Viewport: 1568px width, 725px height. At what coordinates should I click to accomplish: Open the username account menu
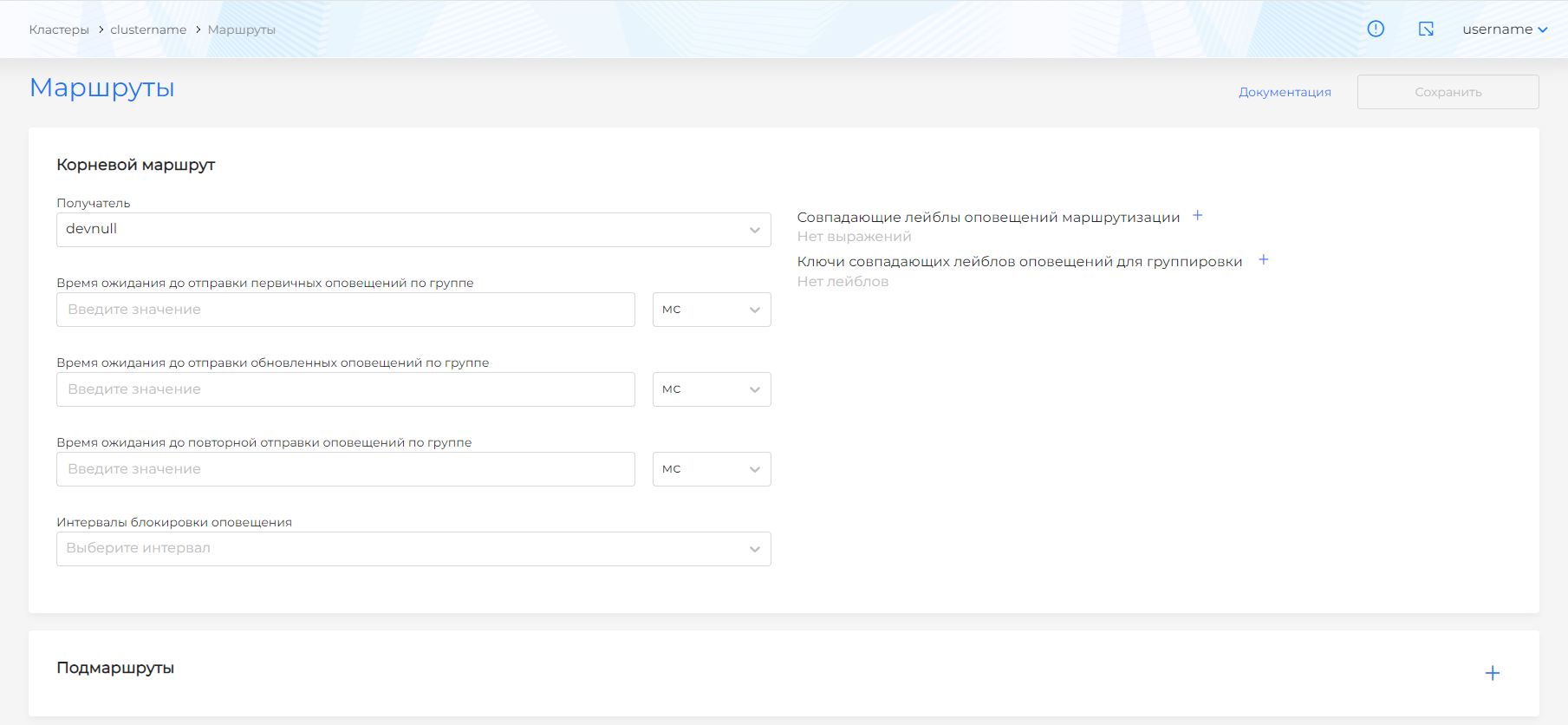pos(1504,29)
